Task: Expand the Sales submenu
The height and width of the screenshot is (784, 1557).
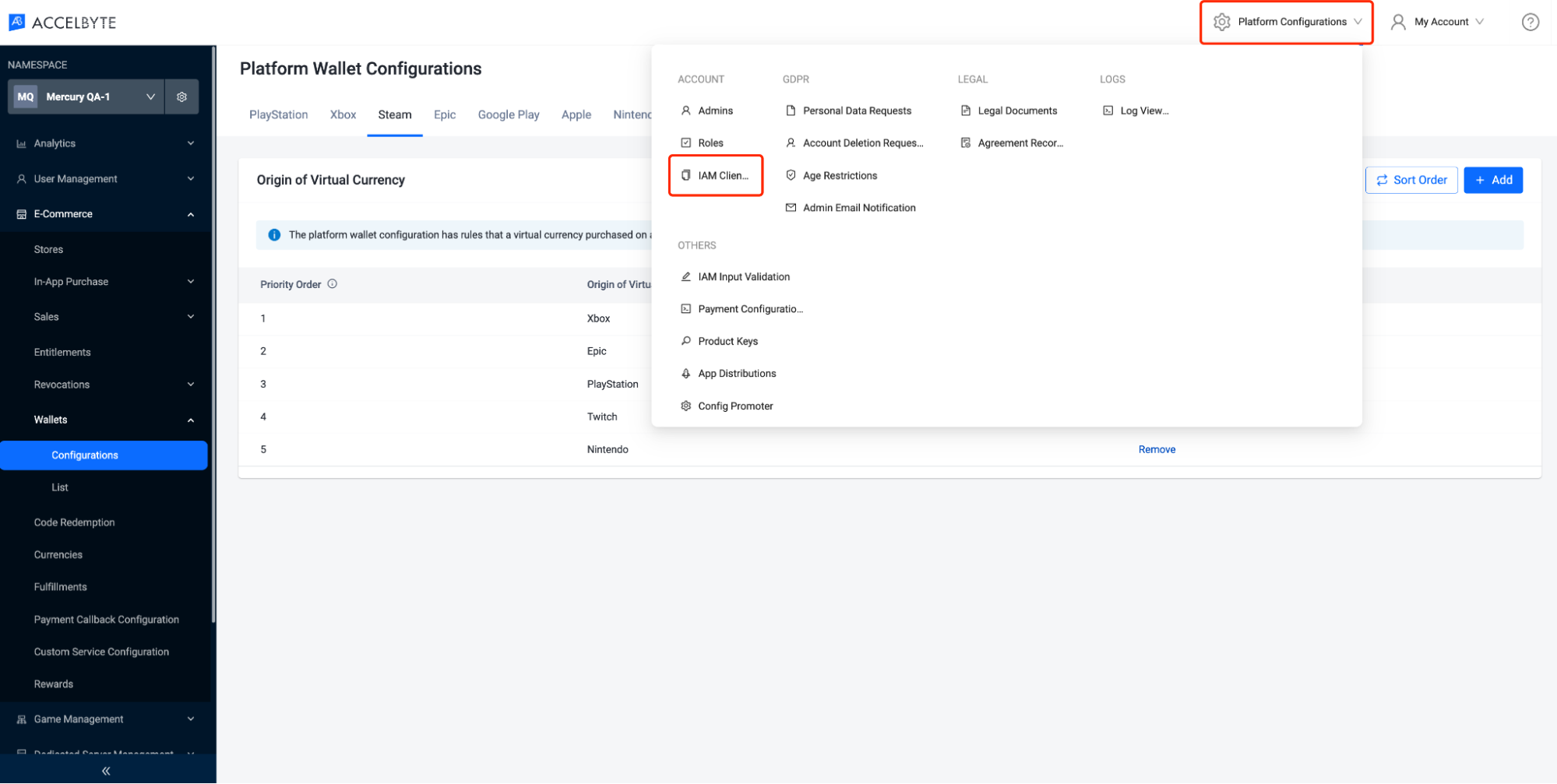Action: tap(191, 317)
